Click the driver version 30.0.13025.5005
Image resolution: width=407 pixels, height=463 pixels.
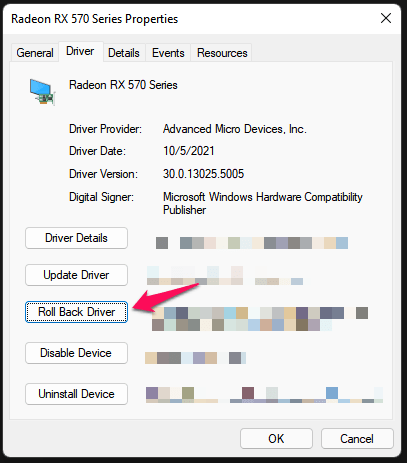click(203, 174)
